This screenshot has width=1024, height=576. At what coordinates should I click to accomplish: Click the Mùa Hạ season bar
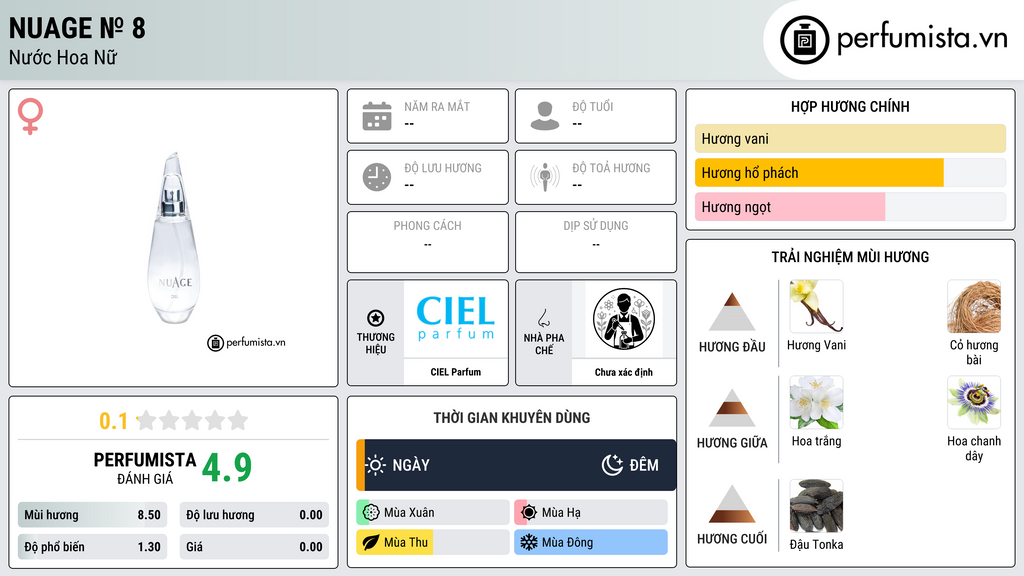[591, 513]
